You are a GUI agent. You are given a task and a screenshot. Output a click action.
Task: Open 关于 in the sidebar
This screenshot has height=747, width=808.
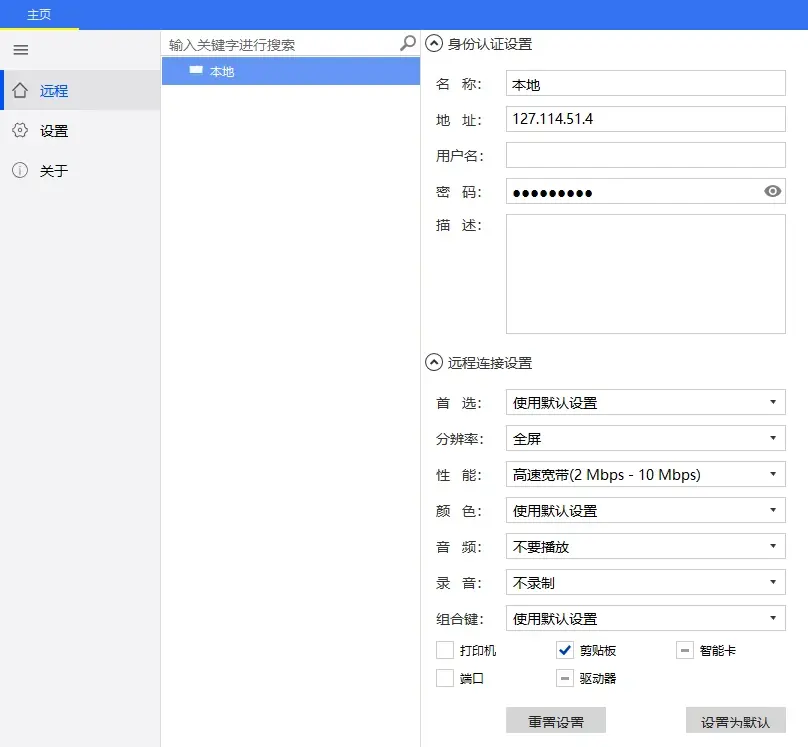tap(80, 170)
